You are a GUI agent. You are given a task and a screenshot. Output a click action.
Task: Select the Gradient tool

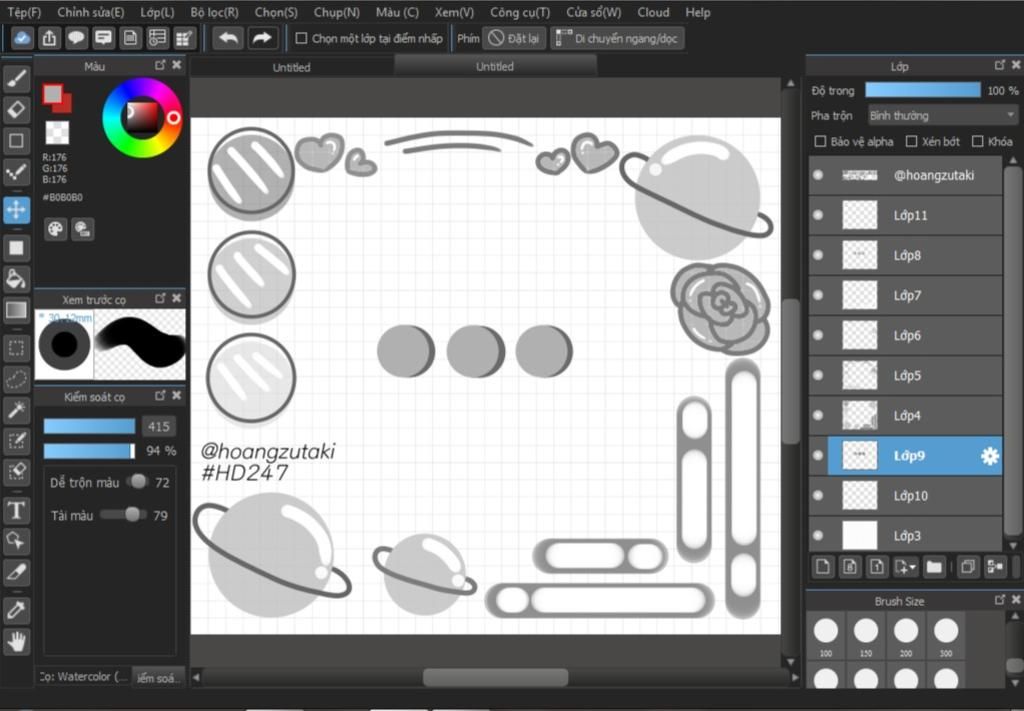click(16, 309)
